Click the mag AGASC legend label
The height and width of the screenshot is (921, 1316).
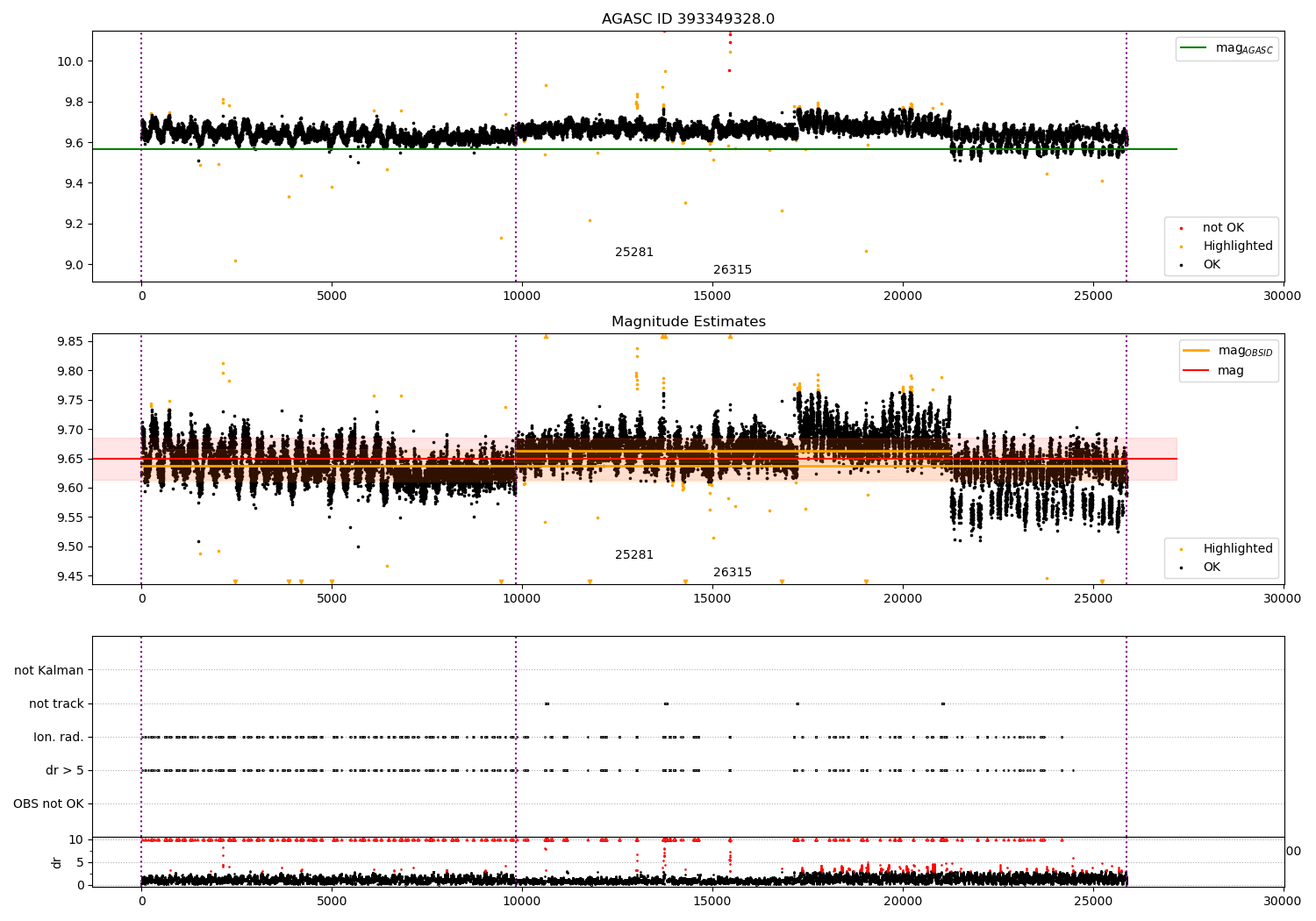click(1244, 49)
